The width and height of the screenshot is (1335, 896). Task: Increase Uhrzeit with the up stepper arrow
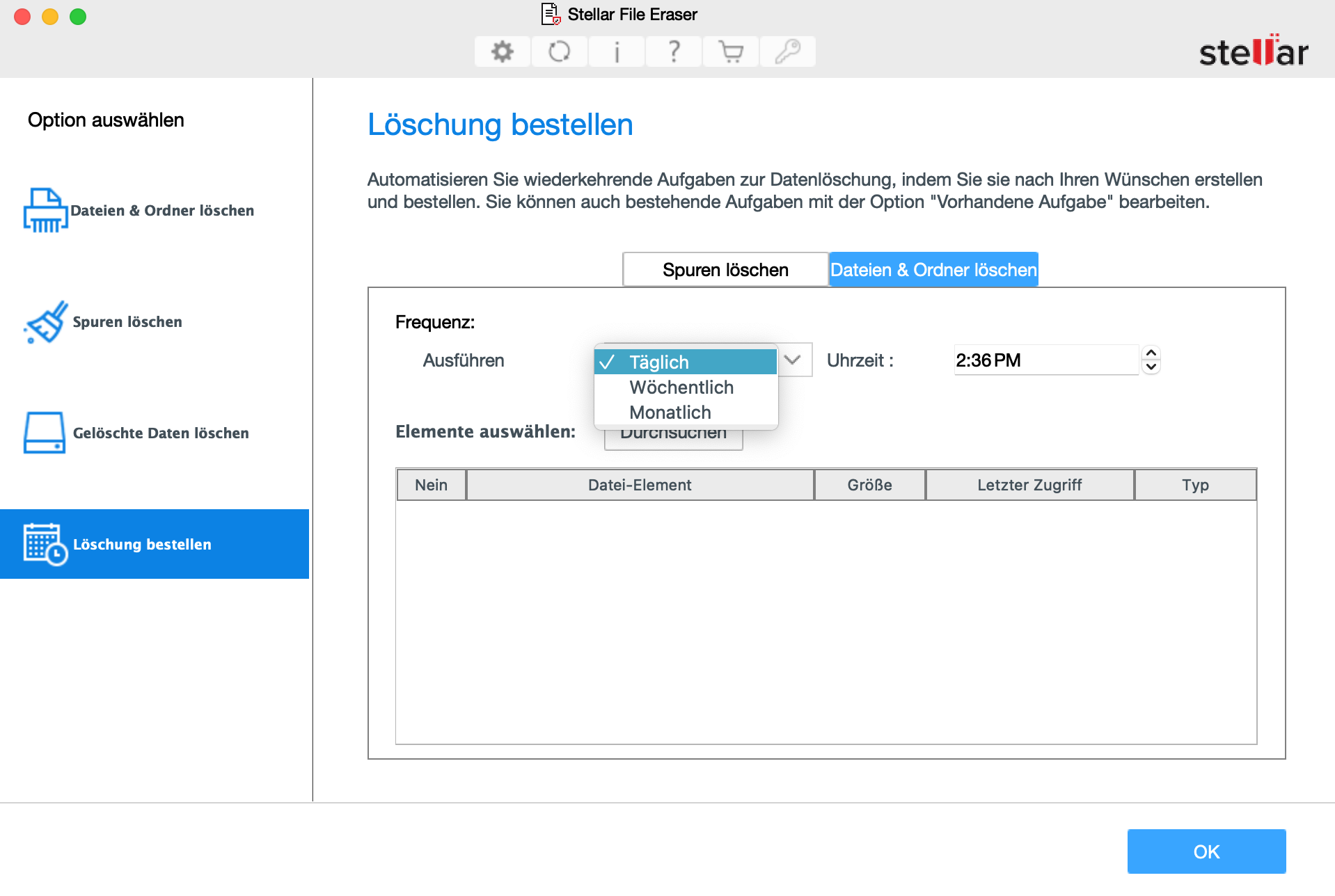pos(1151,353)
